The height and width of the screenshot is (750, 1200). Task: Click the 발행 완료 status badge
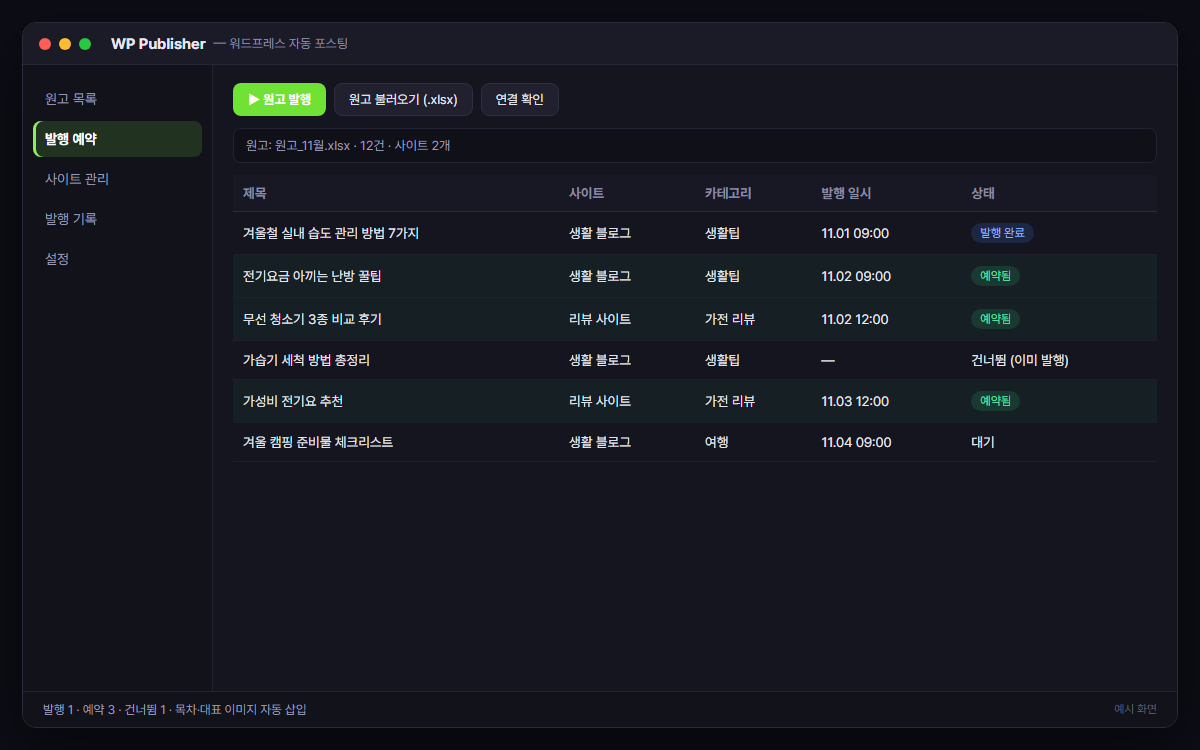tap(1002, 233)
